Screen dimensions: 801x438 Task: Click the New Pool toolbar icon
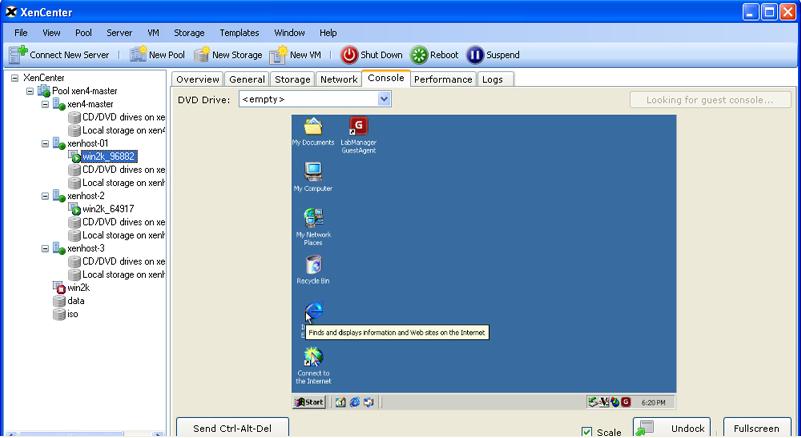[138, 54]
